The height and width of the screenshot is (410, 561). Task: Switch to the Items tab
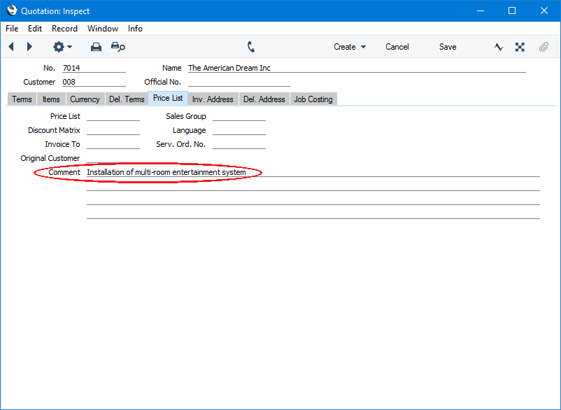[x=51, y=99]
